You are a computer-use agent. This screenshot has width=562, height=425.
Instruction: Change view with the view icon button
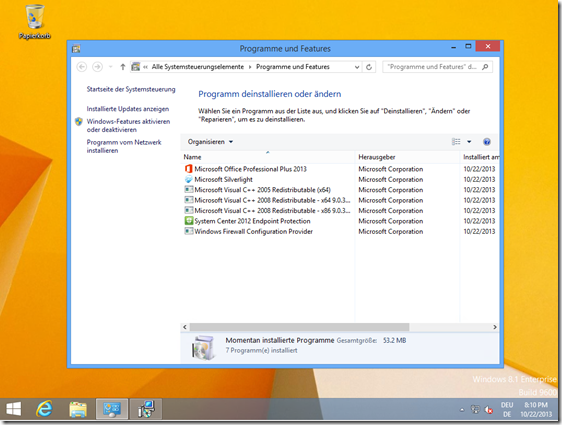click(456, 142)
